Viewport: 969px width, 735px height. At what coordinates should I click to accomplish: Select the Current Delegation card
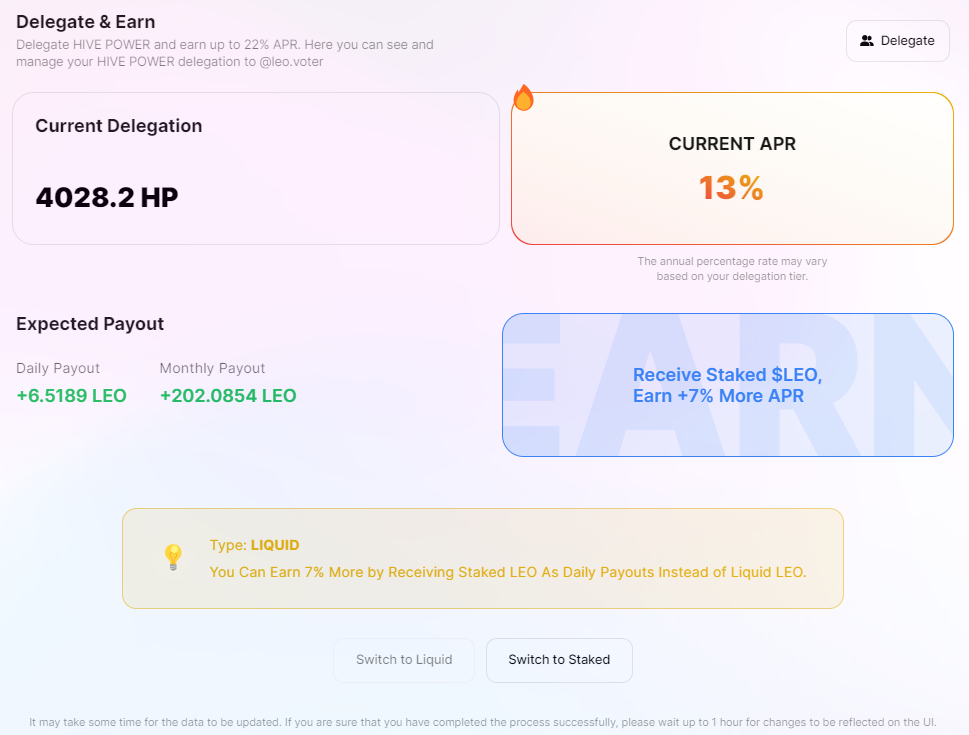tap(256, 169)
